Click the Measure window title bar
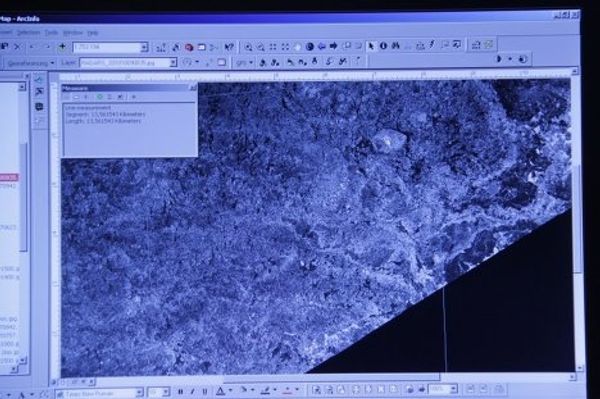The image size is (600, 399). point(129,88)
